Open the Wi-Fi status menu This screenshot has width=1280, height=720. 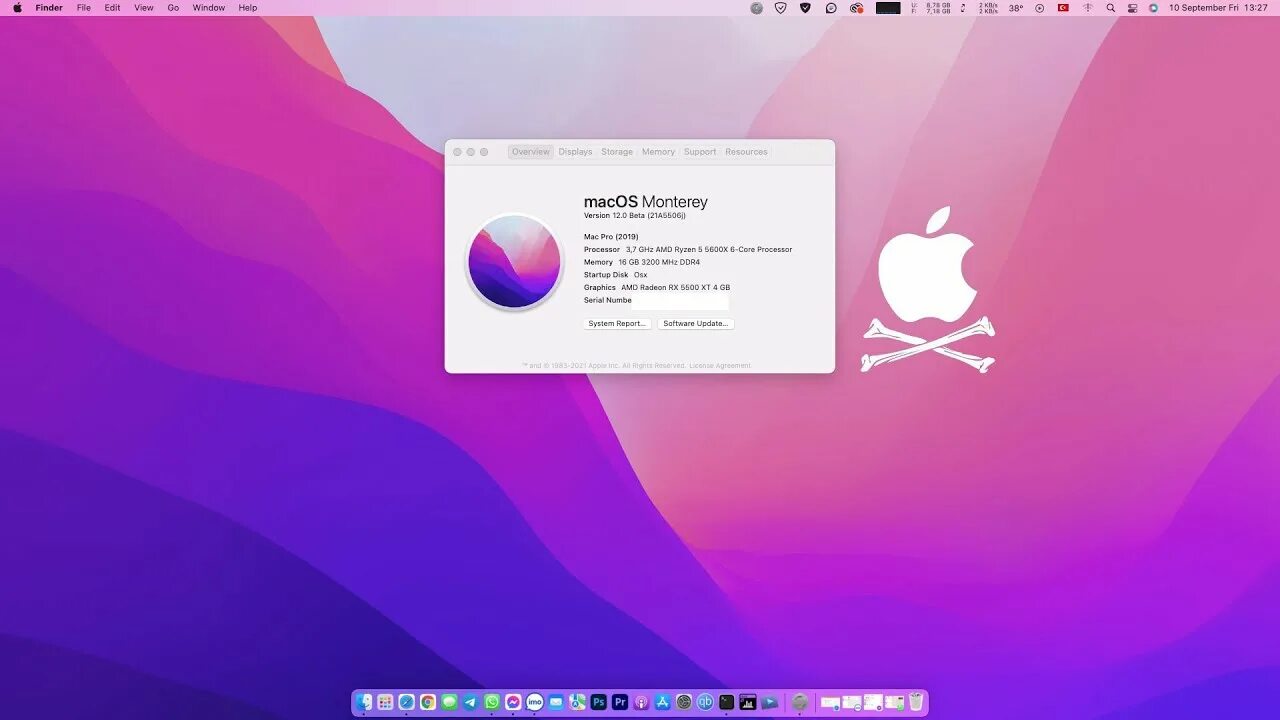click(x=1087, y=8)
